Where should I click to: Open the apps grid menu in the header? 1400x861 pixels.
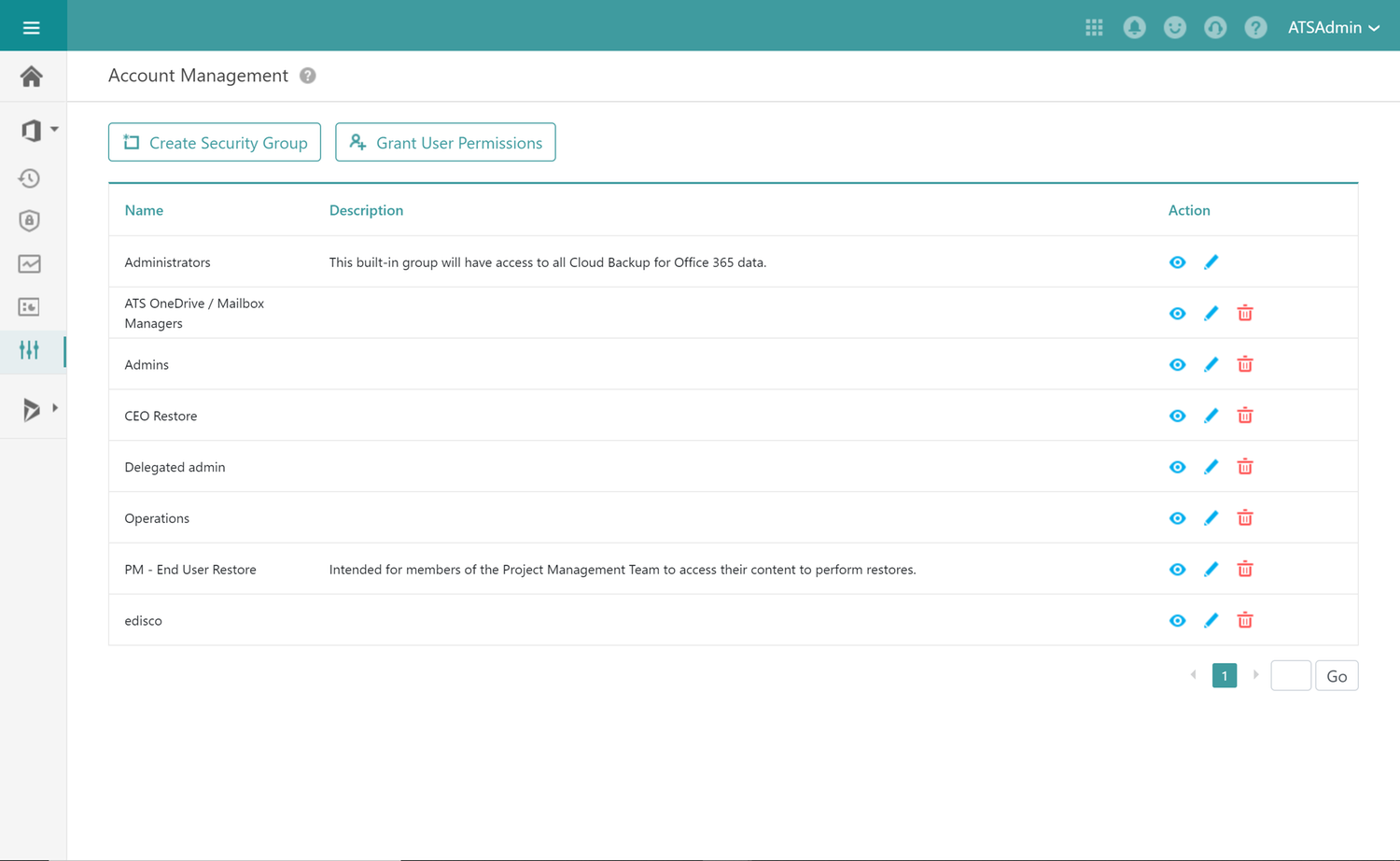click(1094, 27)
